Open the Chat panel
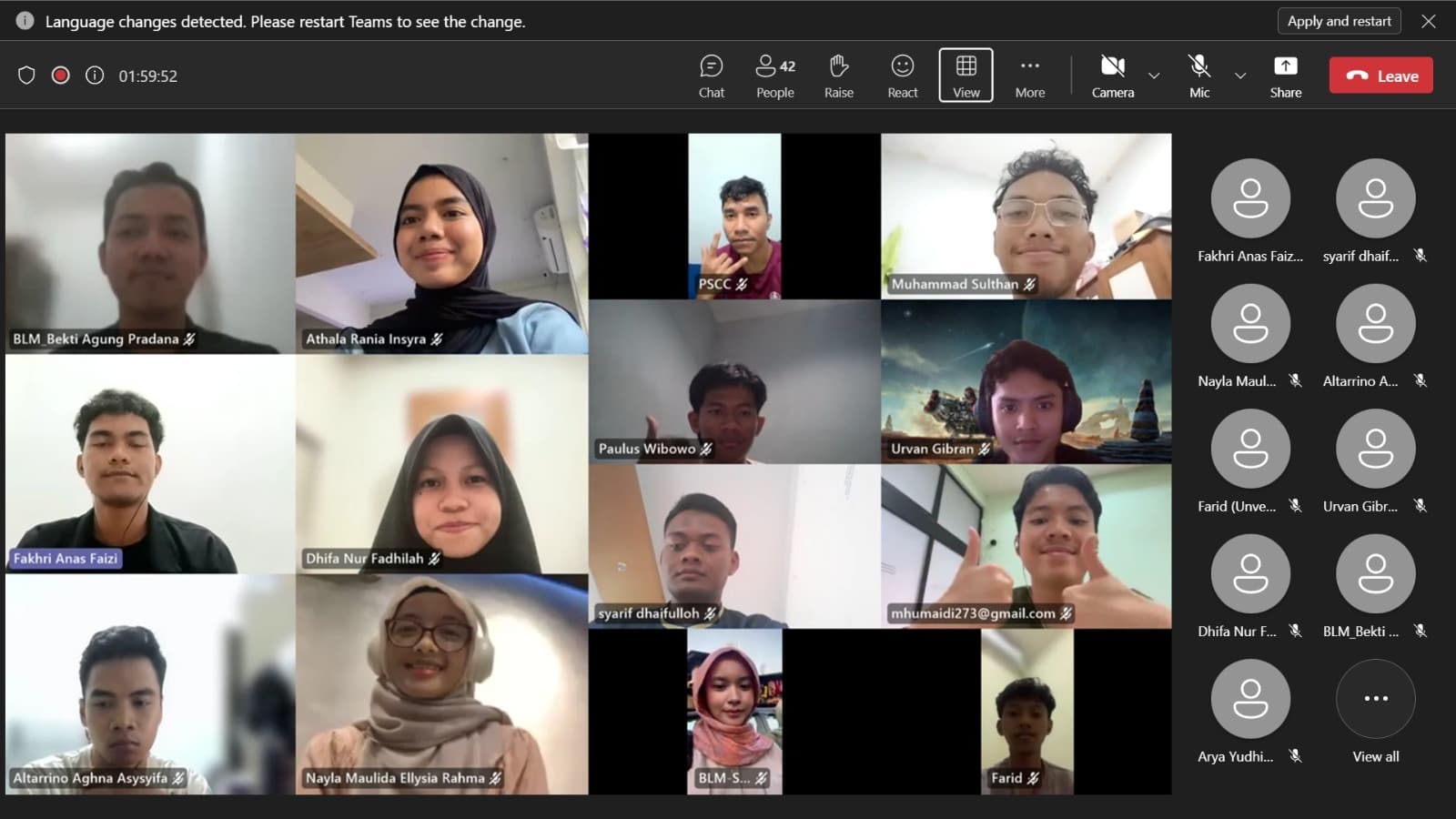This screenshot has height=819, width=1456. point(711,75)
